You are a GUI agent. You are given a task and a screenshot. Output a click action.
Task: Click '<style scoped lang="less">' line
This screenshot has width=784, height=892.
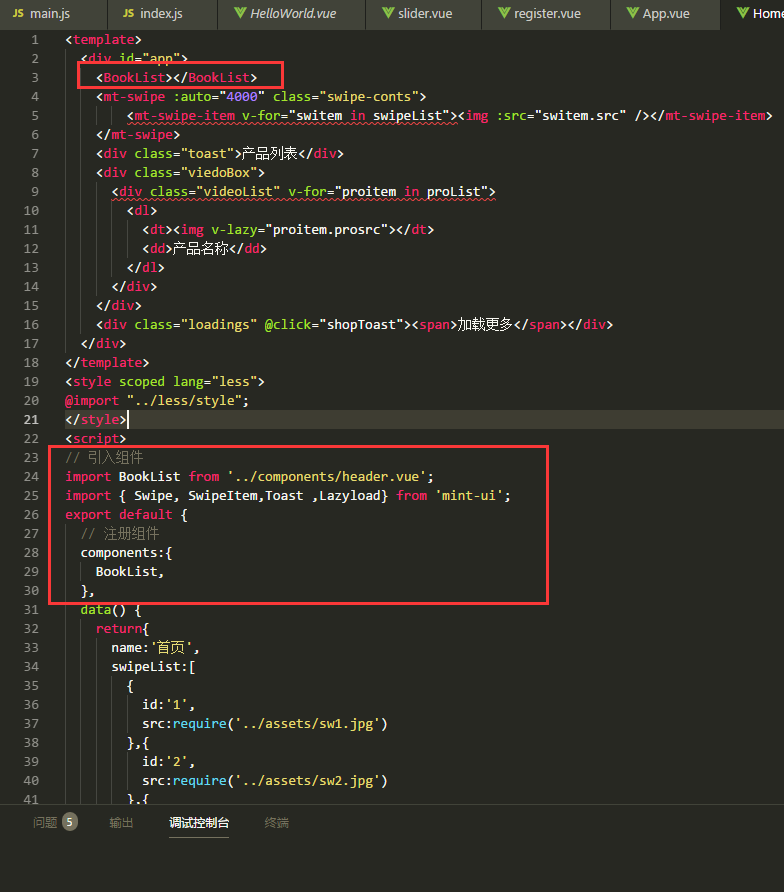click(164, 381)
